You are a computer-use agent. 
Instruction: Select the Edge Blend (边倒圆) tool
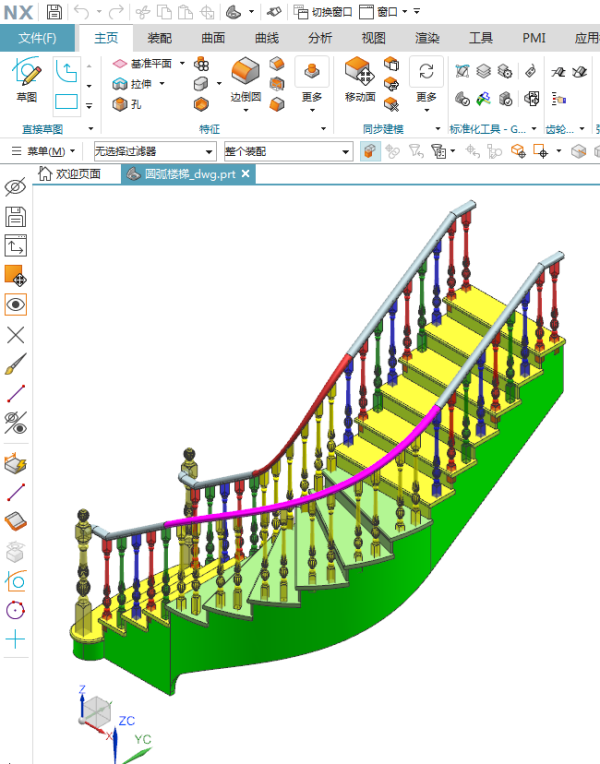tap(245, 78)
